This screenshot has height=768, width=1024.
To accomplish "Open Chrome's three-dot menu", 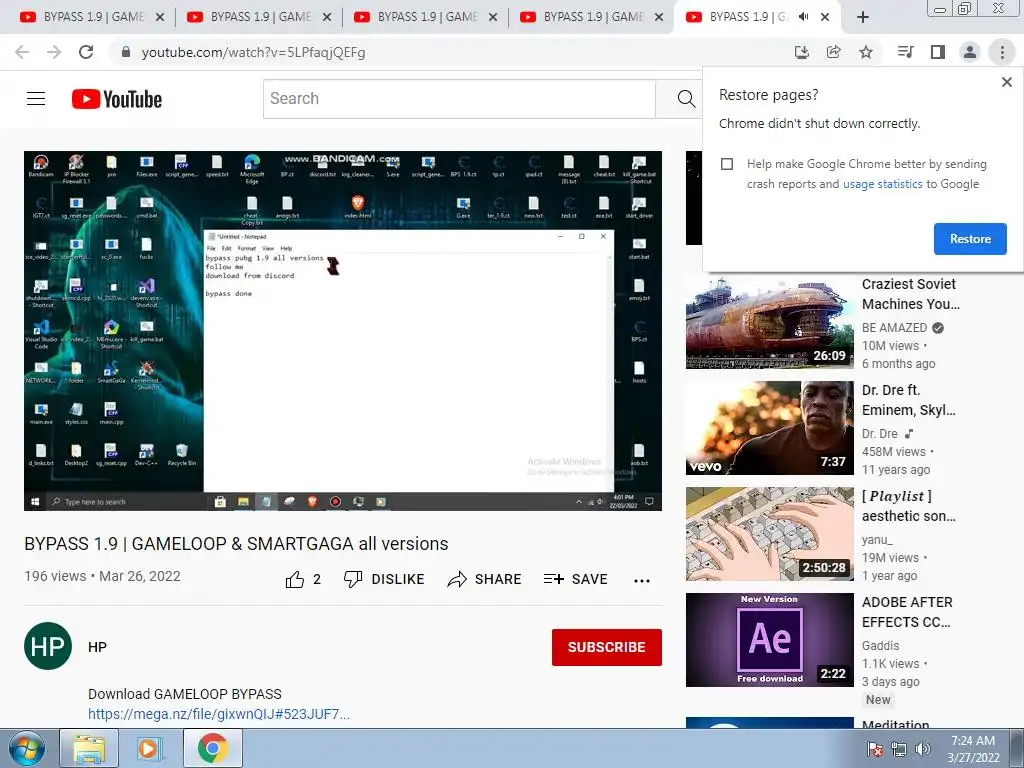I will tap(1002, 52).
